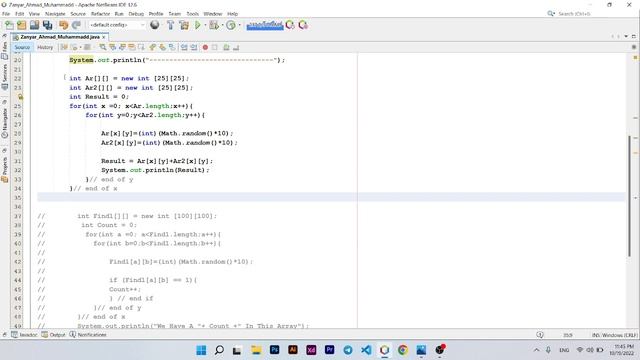640x360 pixels.
Task: Open the Navigator side panel tab
Action: point(4,124)
